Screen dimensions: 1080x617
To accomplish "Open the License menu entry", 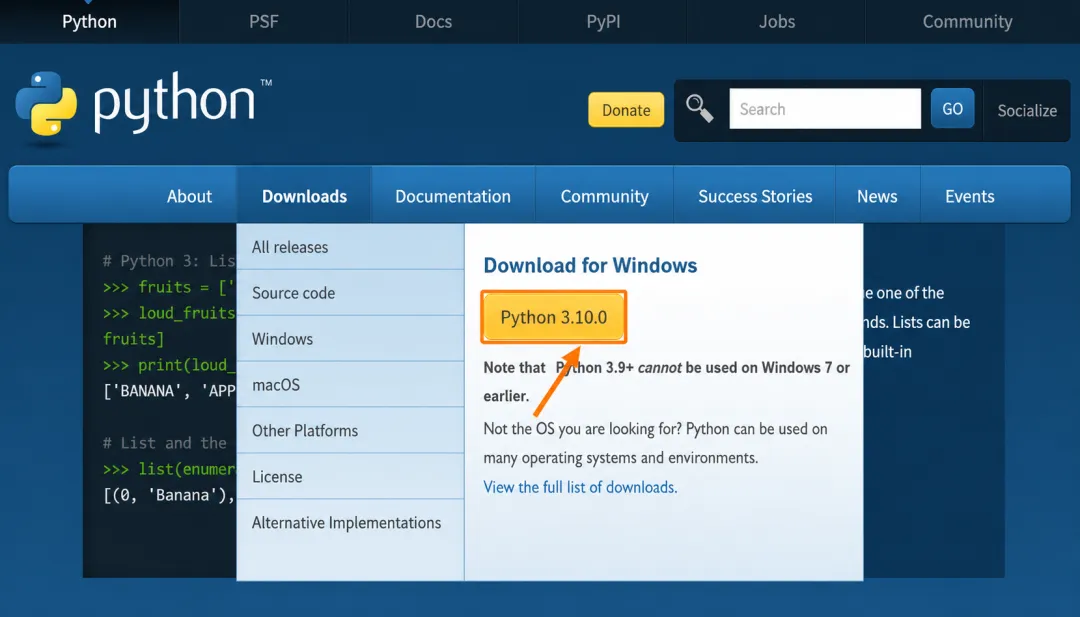I will pos(351,477).
